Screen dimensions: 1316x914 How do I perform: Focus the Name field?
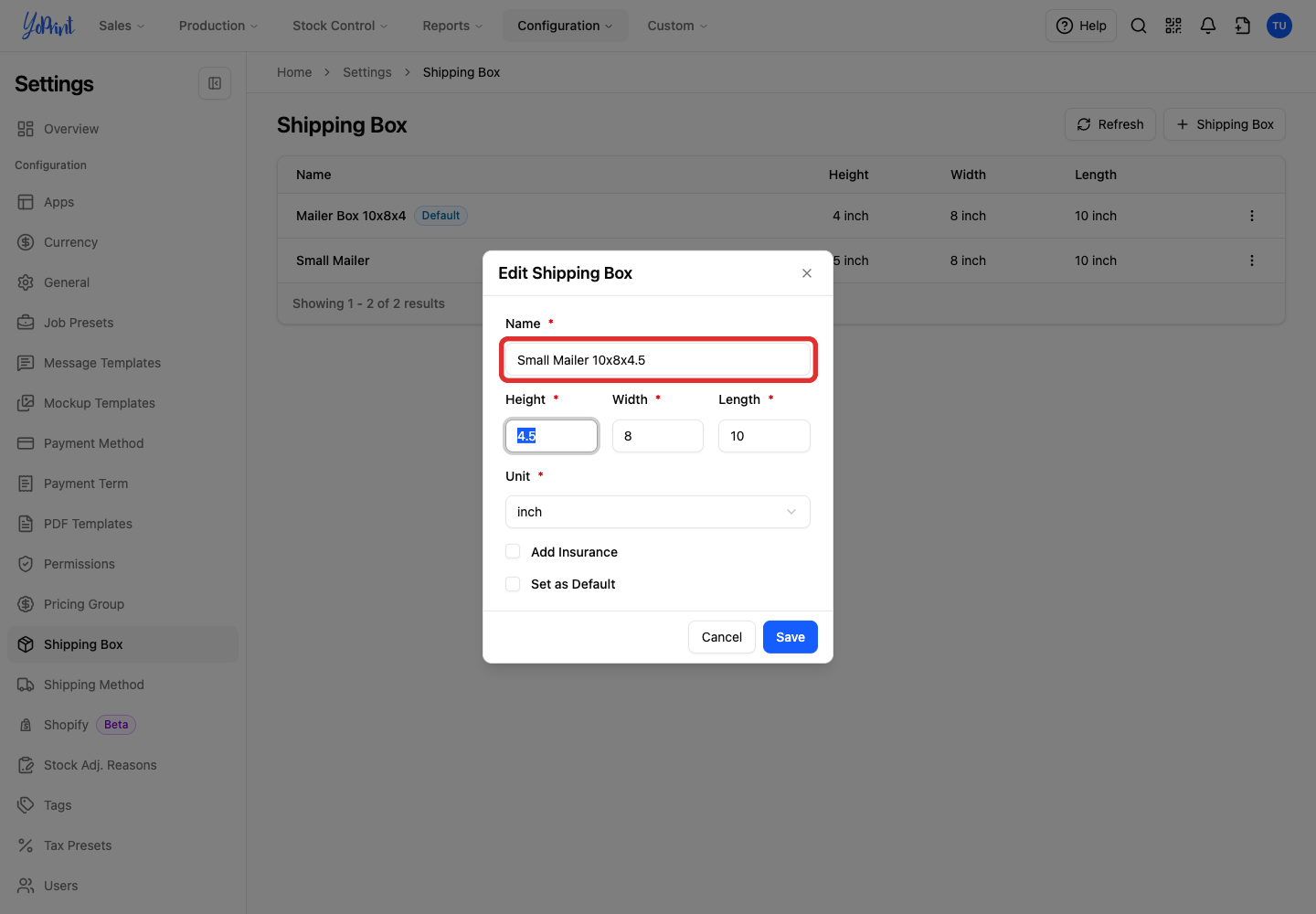658,360
